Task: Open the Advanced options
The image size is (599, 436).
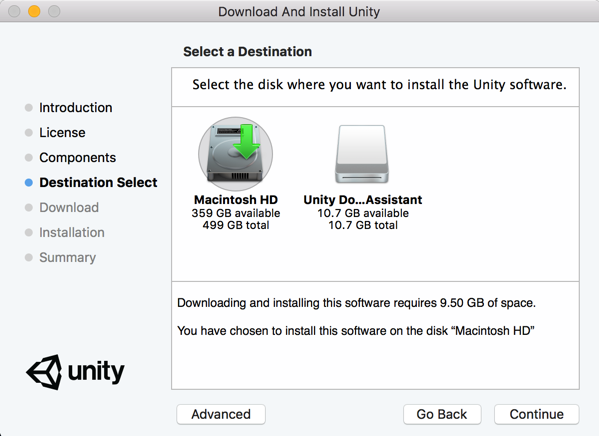Action: pos(221,414)
